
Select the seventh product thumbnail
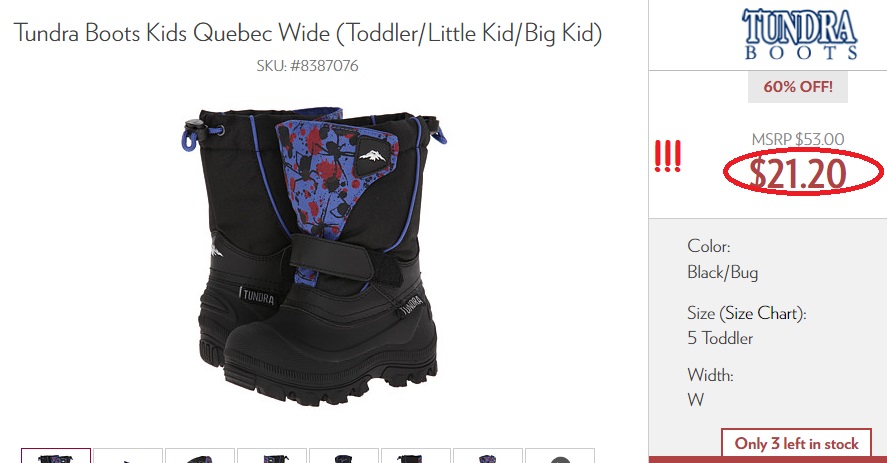[488, 456]
